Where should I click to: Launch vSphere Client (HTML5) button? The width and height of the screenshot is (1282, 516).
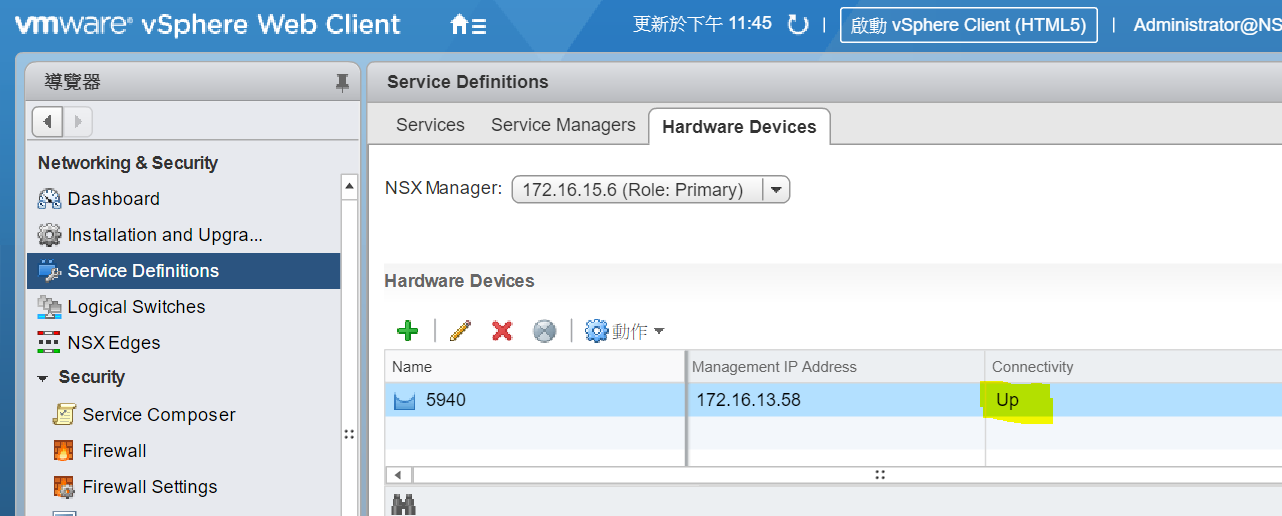click(968, 25)
